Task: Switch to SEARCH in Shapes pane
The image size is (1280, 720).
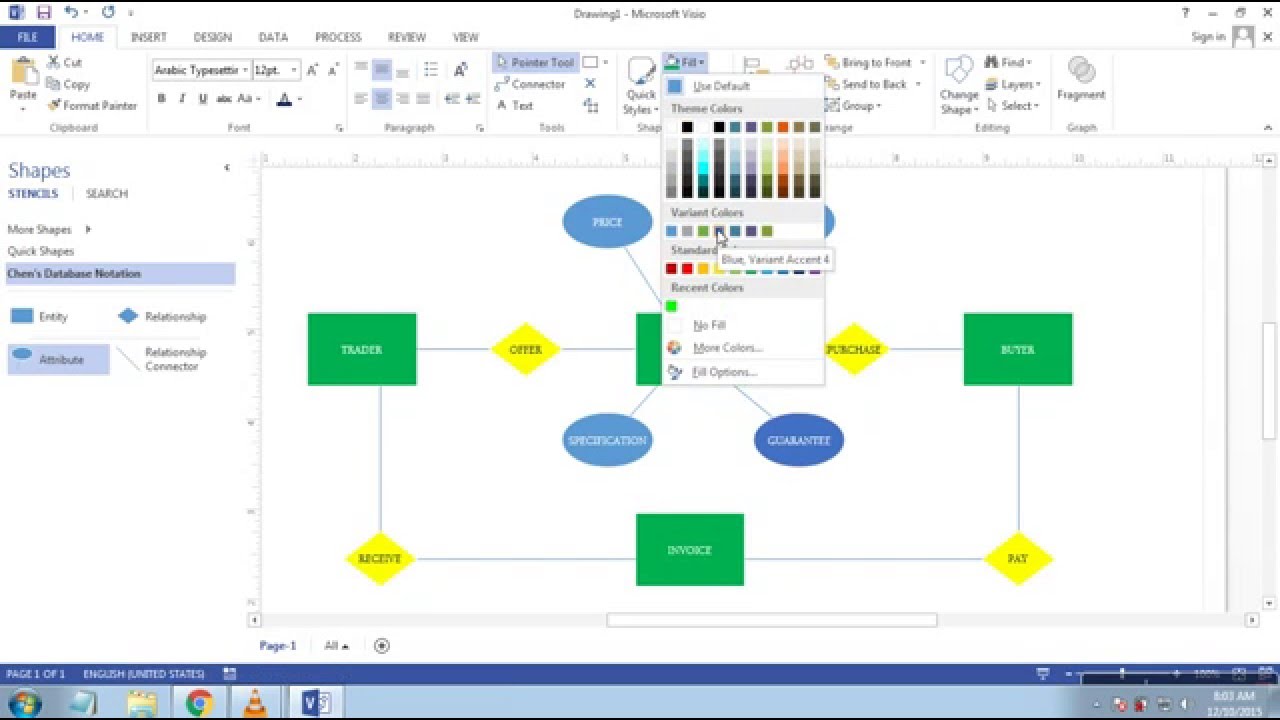Action: tap(107, 193)
